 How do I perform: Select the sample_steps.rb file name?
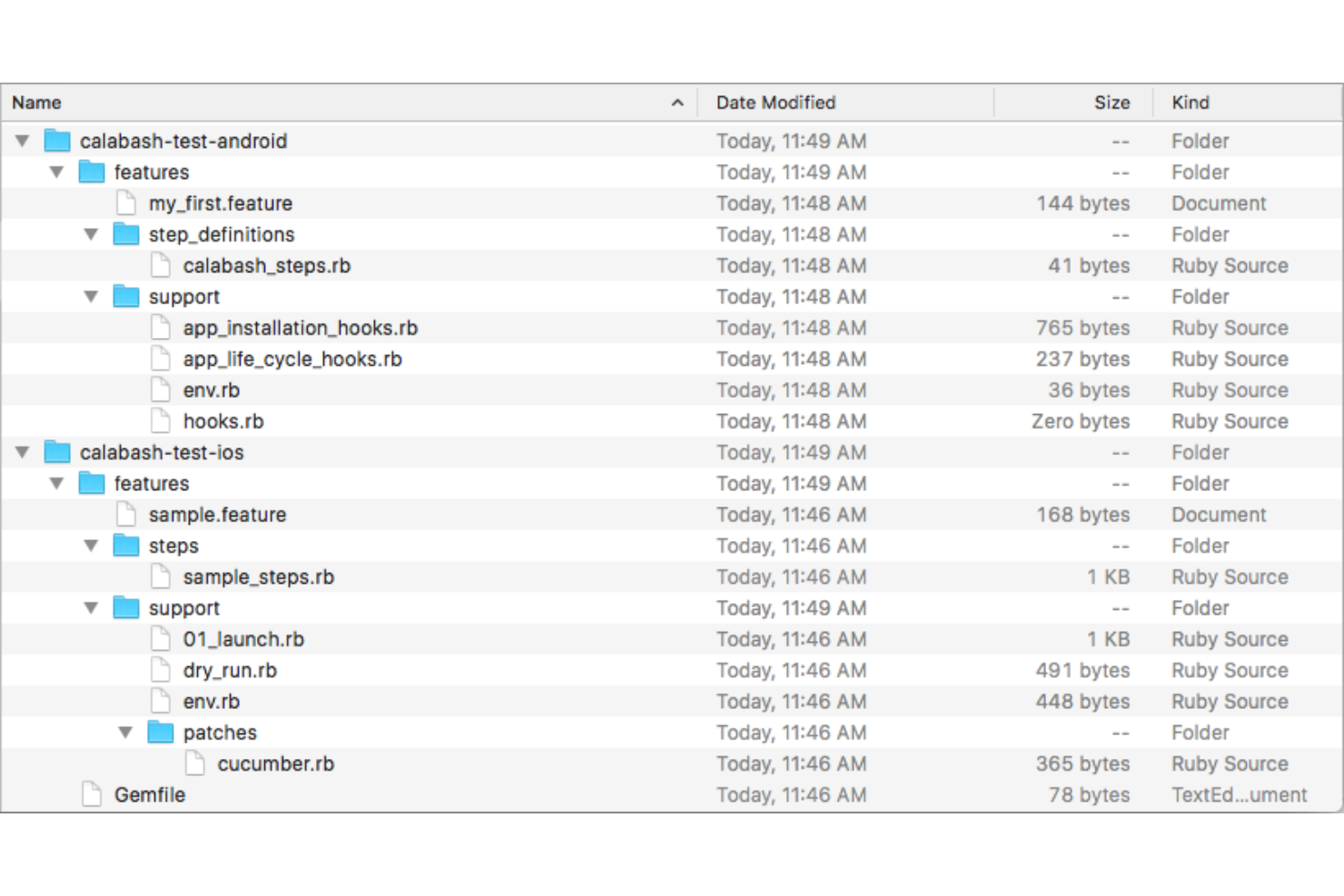click(259, 576)
